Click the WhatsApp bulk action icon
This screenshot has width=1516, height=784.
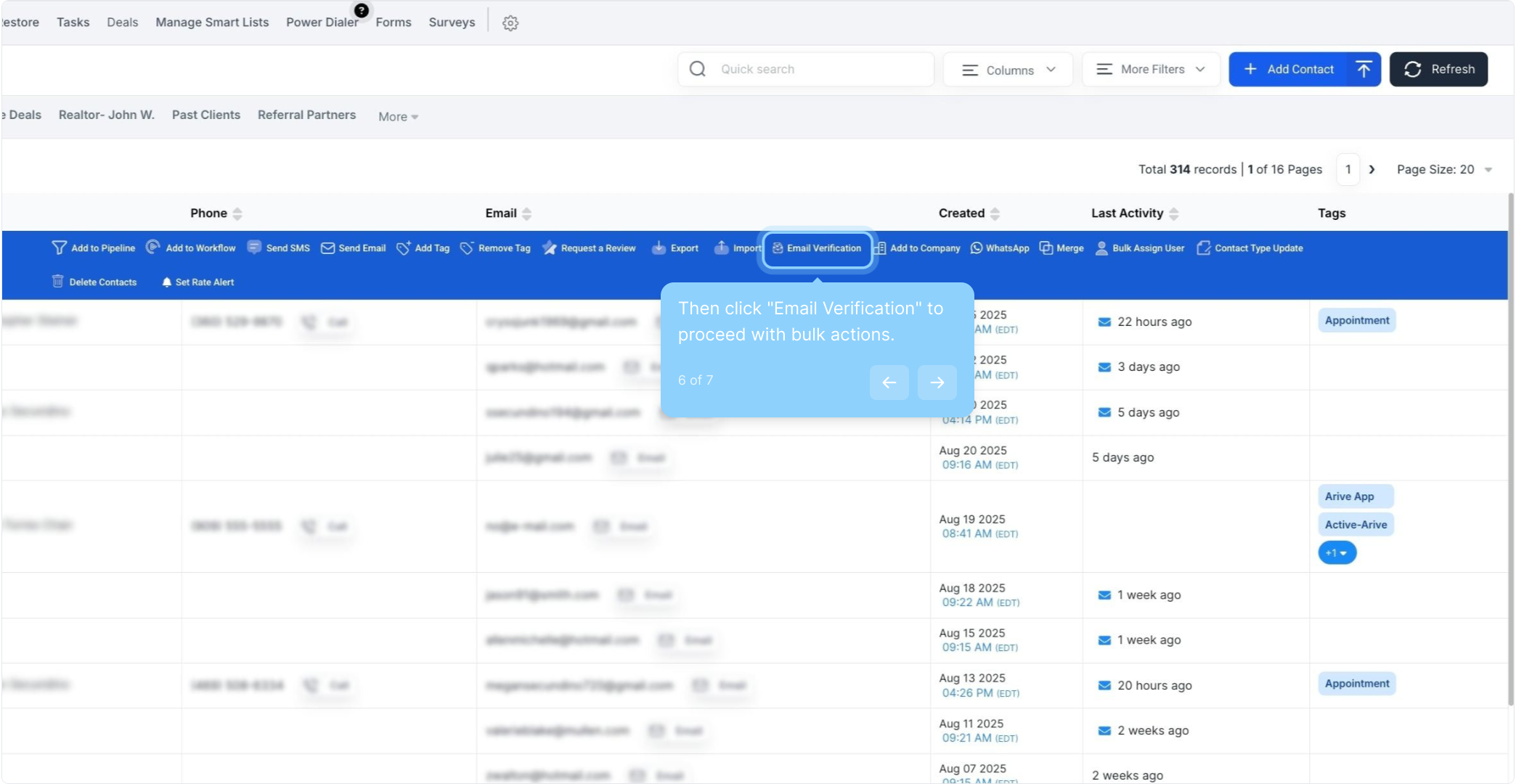click(977, 248)
